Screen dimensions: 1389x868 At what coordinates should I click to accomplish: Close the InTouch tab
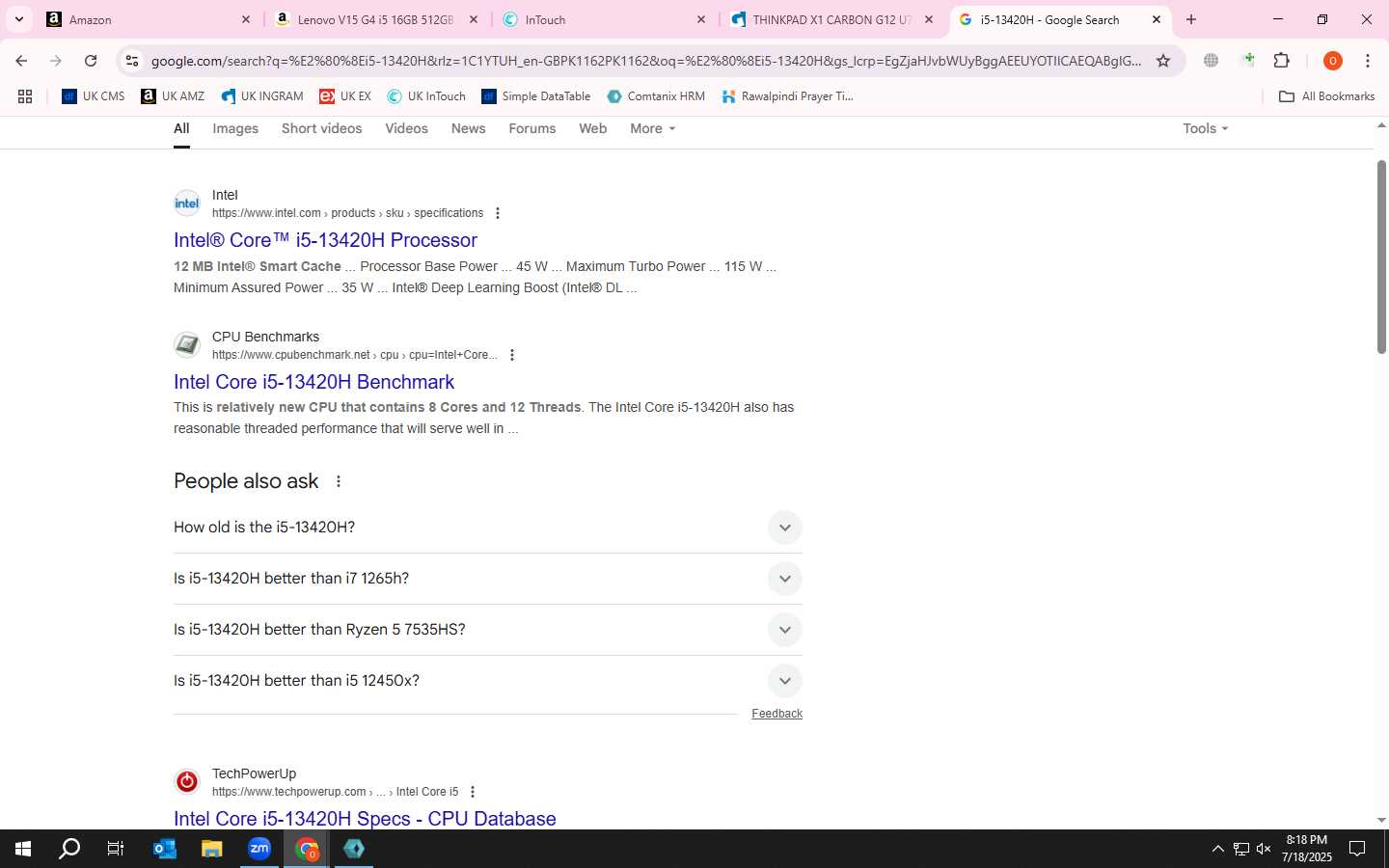(701, 19)
